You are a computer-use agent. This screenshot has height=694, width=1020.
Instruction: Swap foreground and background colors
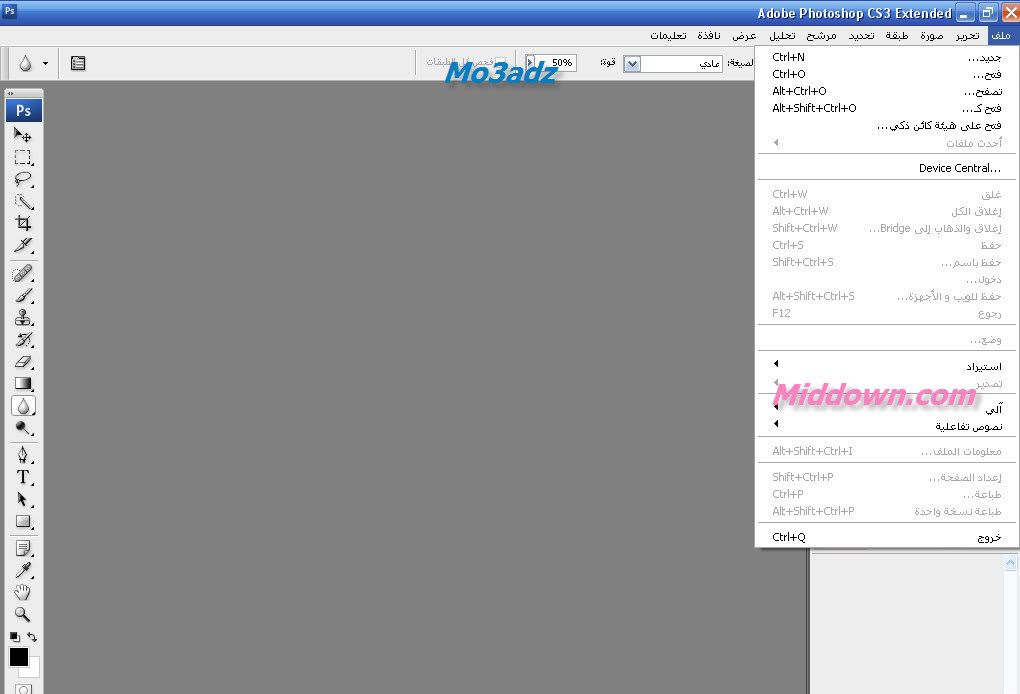click(x=32, y=637)
